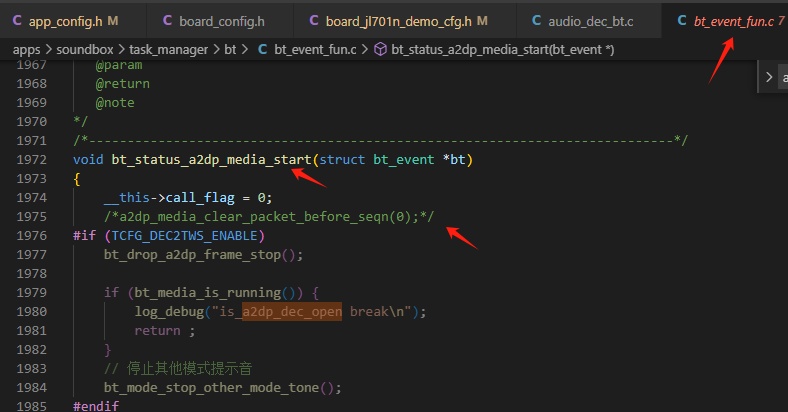The height and width of the screenshot is (412, 788).
Task: Click the bt_status_a2dp_media_start function name
Action: click(212, 160)
